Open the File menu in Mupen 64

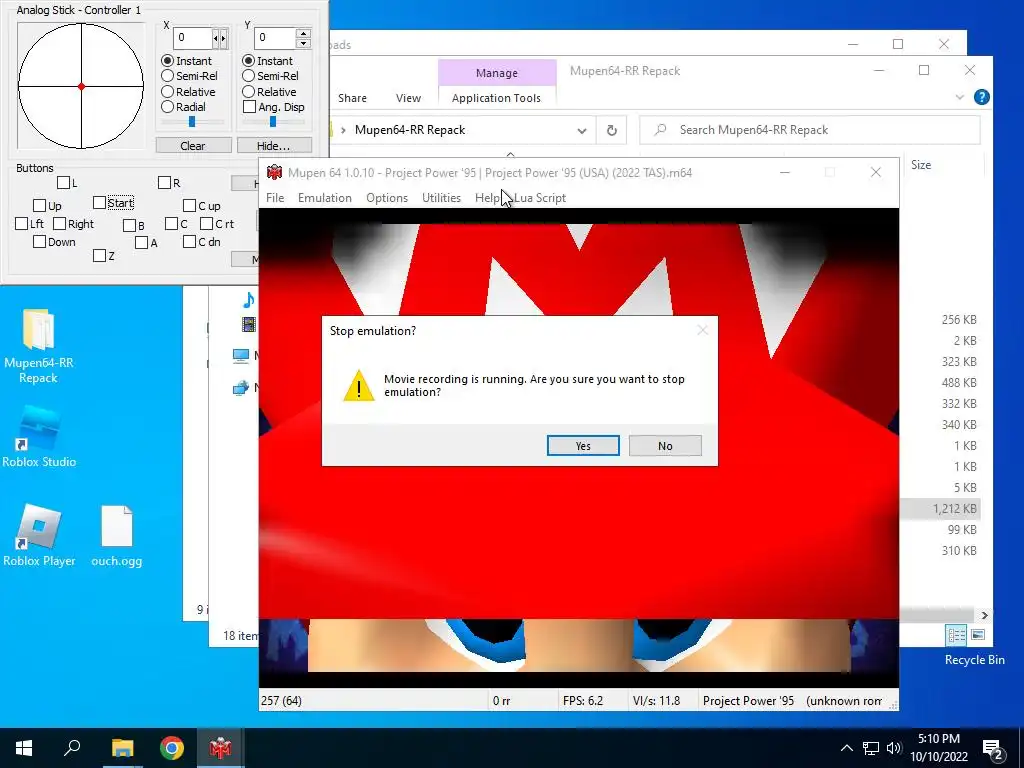[x=275, y=198]
